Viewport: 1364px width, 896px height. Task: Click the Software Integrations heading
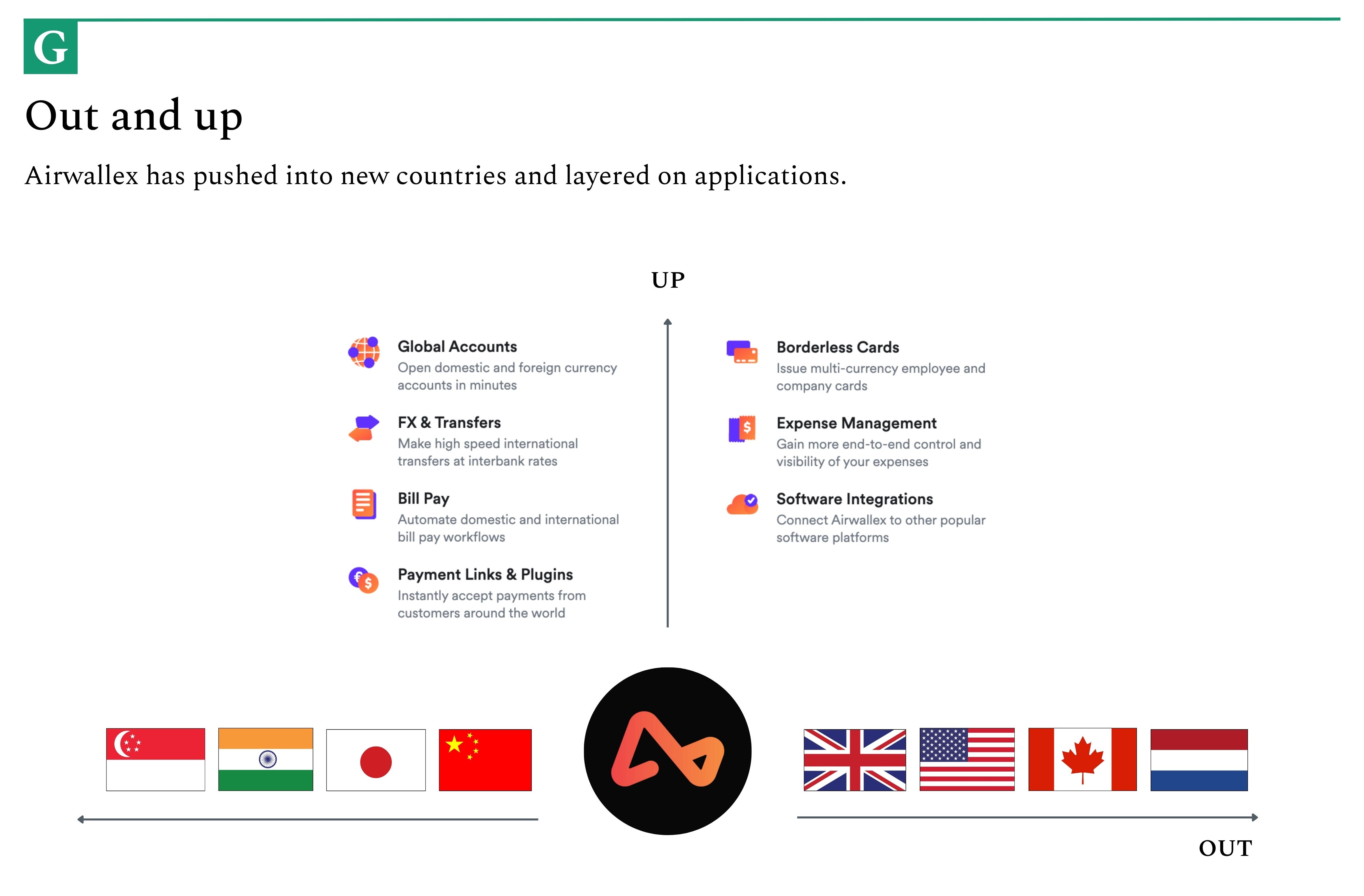click(855, 499)
